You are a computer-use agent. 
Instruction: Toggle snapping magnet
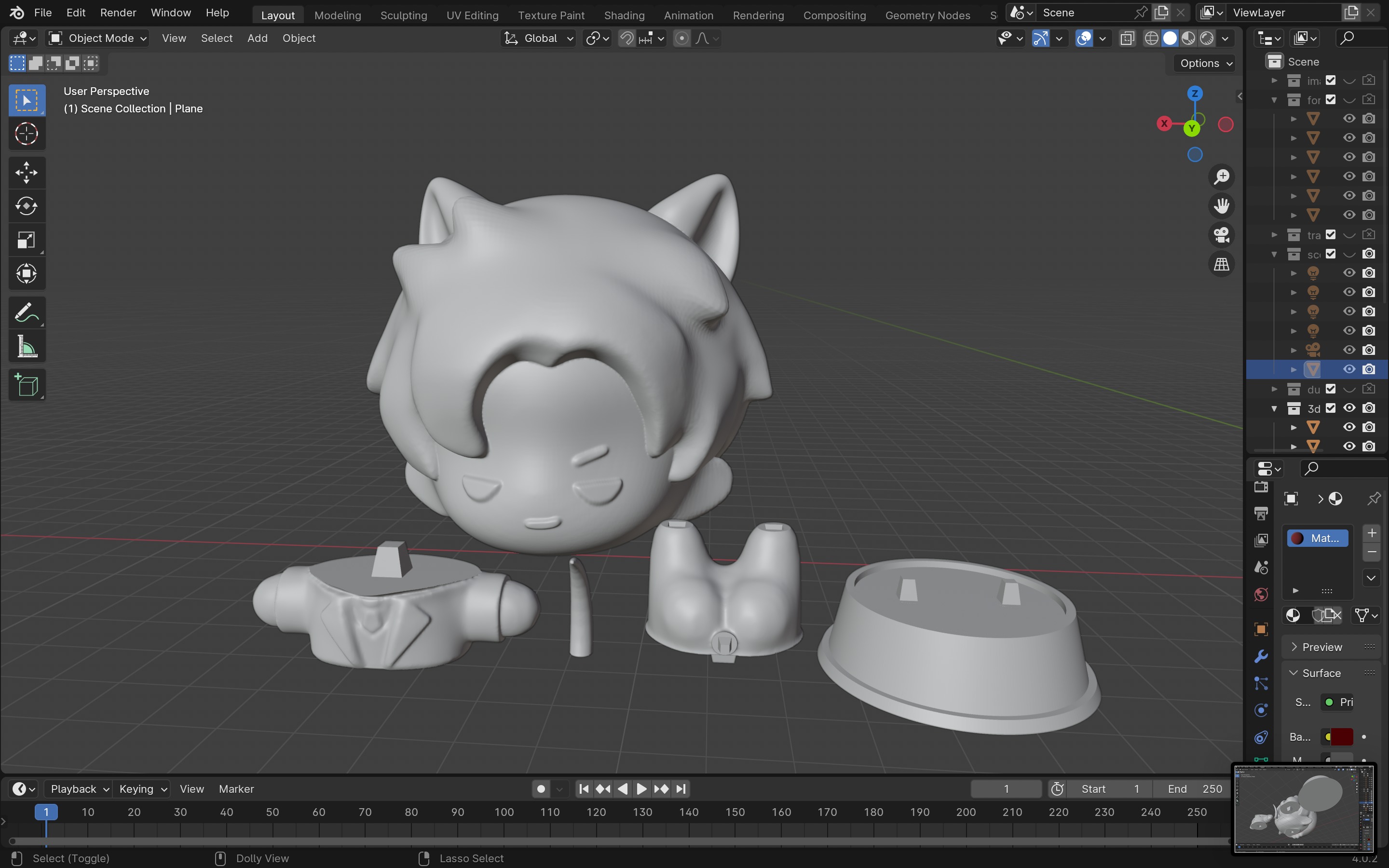[627, 39]
